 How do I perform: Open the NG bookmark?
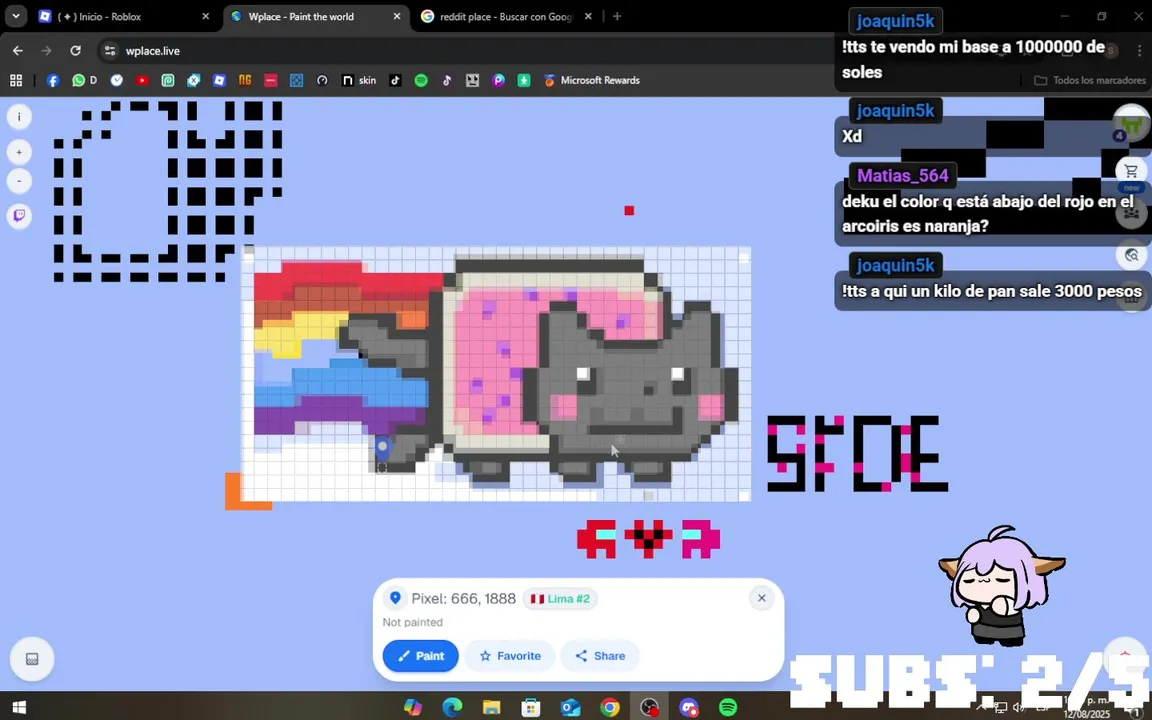coord(245,80)
